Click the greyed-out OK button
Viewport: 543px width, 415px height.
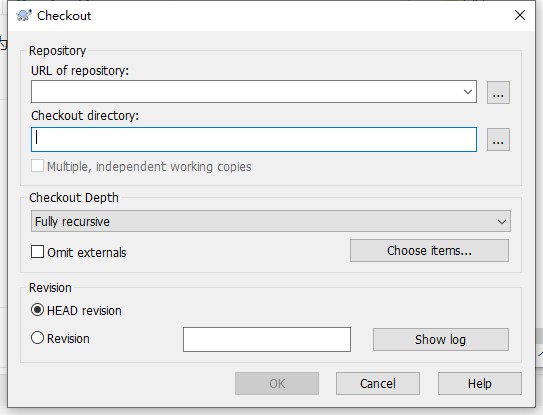[x=277, y=383]
